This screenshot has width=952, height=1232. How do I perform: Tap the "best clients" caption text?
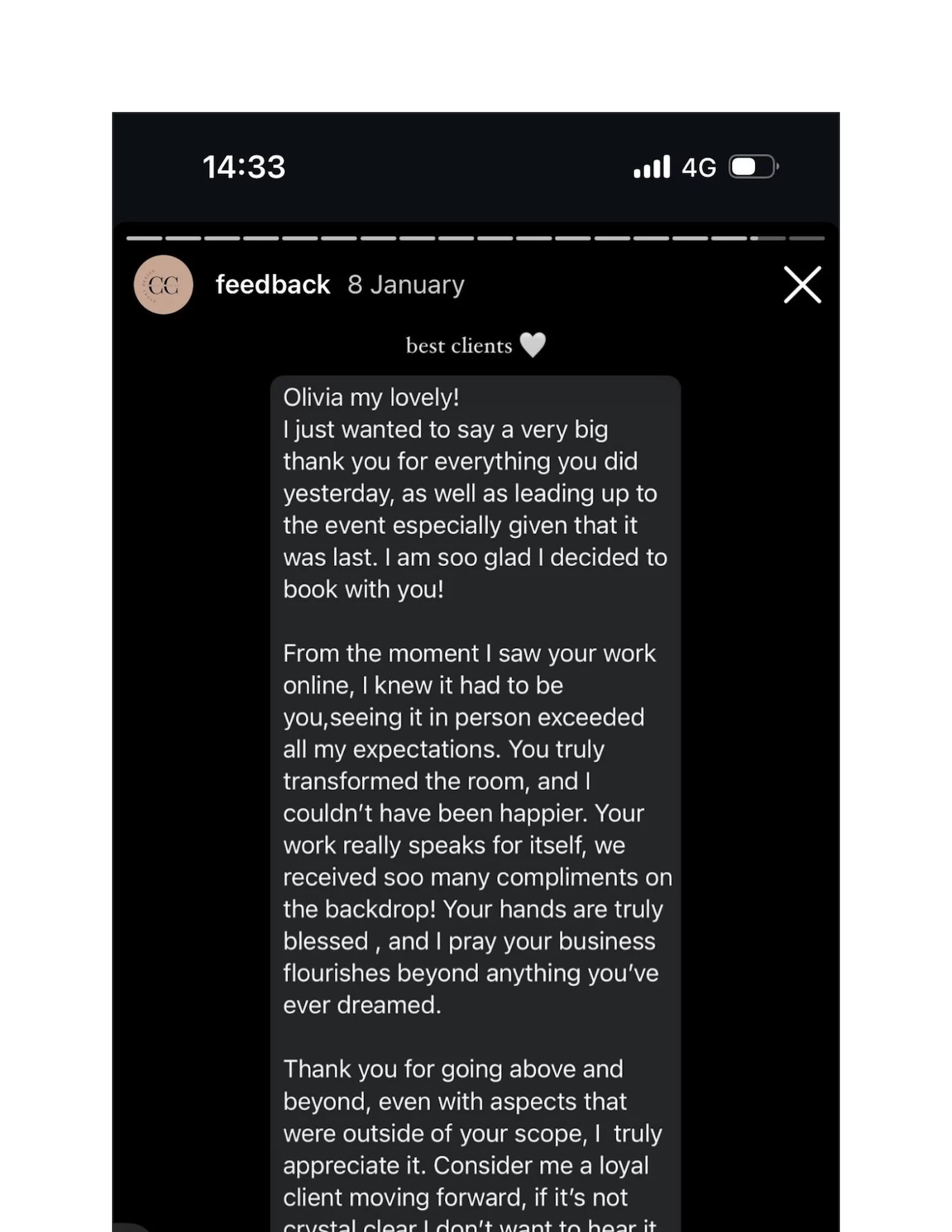coord(459,346)
